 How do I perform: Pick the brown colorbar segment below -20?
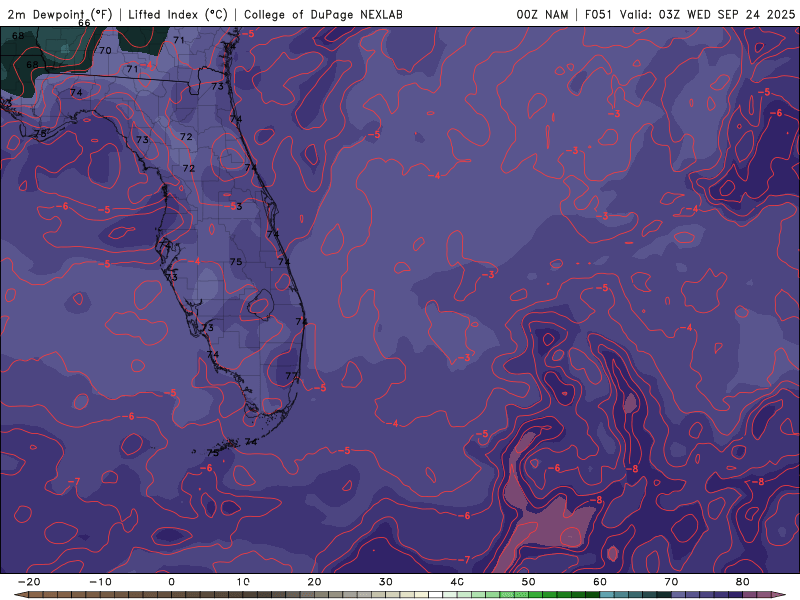[36, 595]
